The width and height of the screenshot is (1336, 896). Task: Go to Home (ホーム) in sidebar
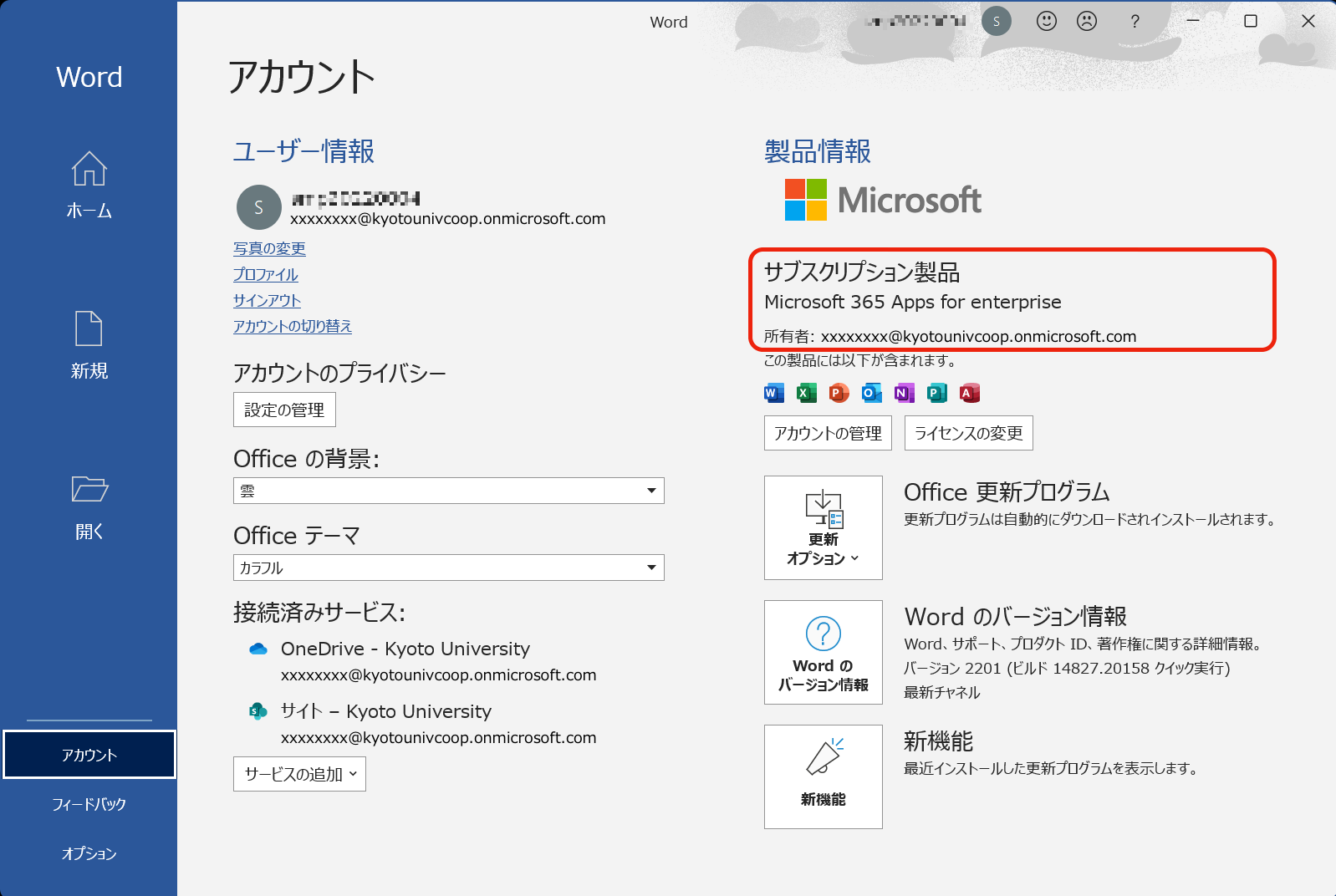point(89,185)
